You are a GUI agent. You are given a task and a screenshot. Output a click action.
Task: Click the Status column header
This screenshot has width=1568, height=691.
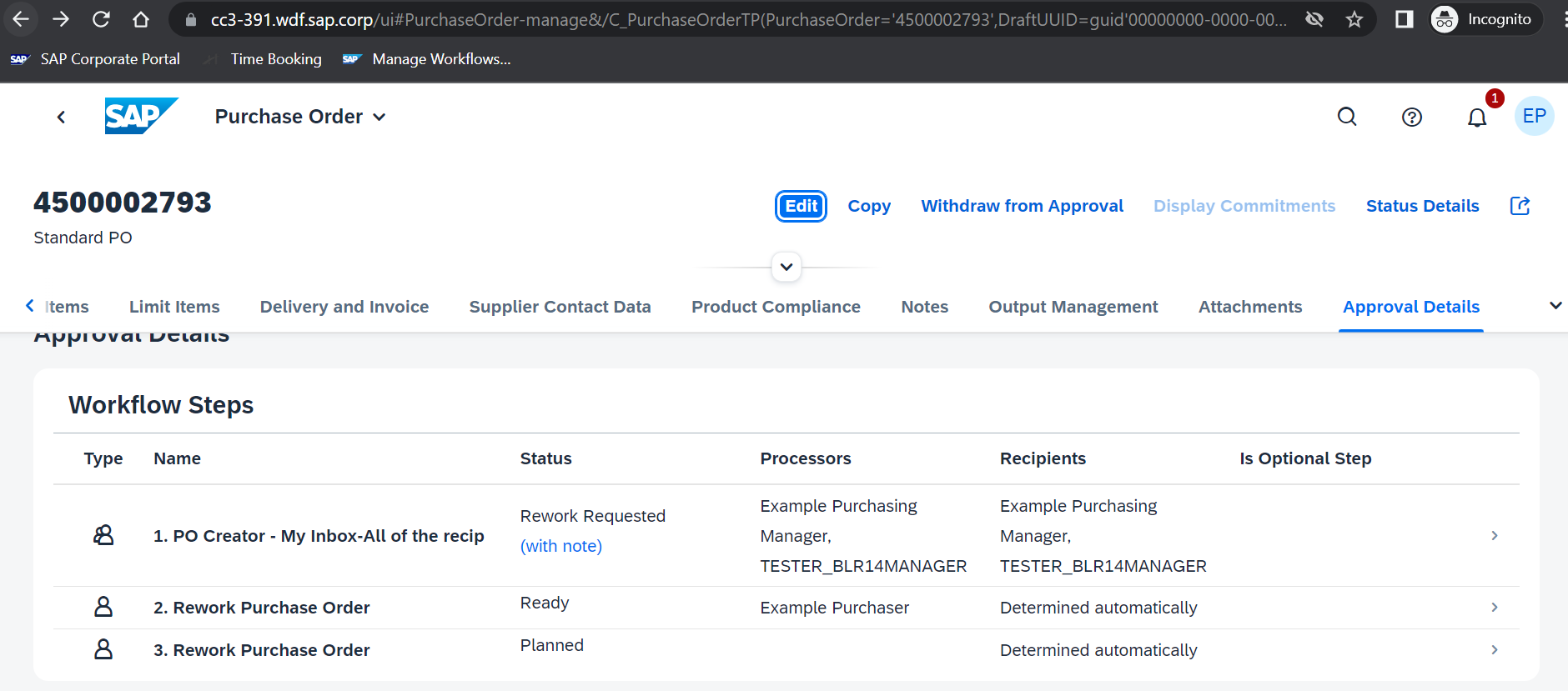tap(545, 458)
